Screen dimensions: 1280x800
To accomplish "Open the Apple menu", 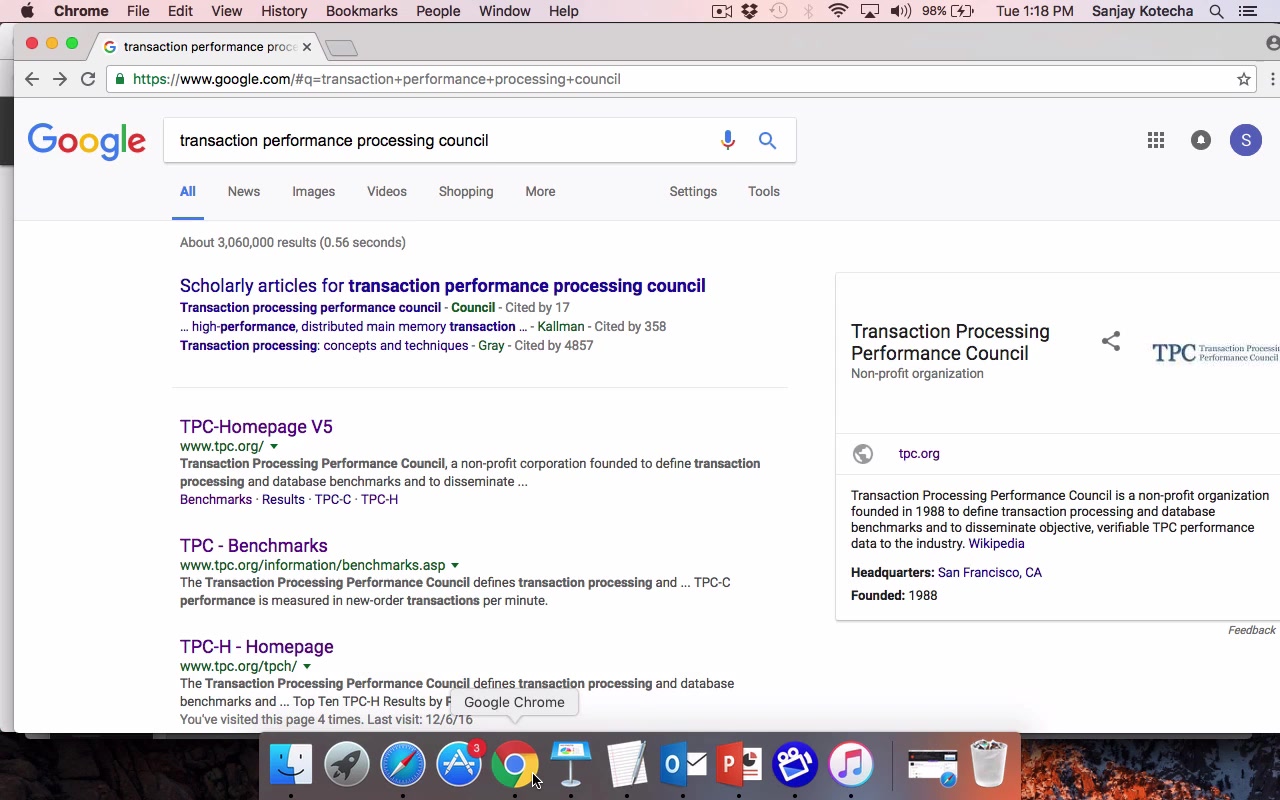I will 27,11.
